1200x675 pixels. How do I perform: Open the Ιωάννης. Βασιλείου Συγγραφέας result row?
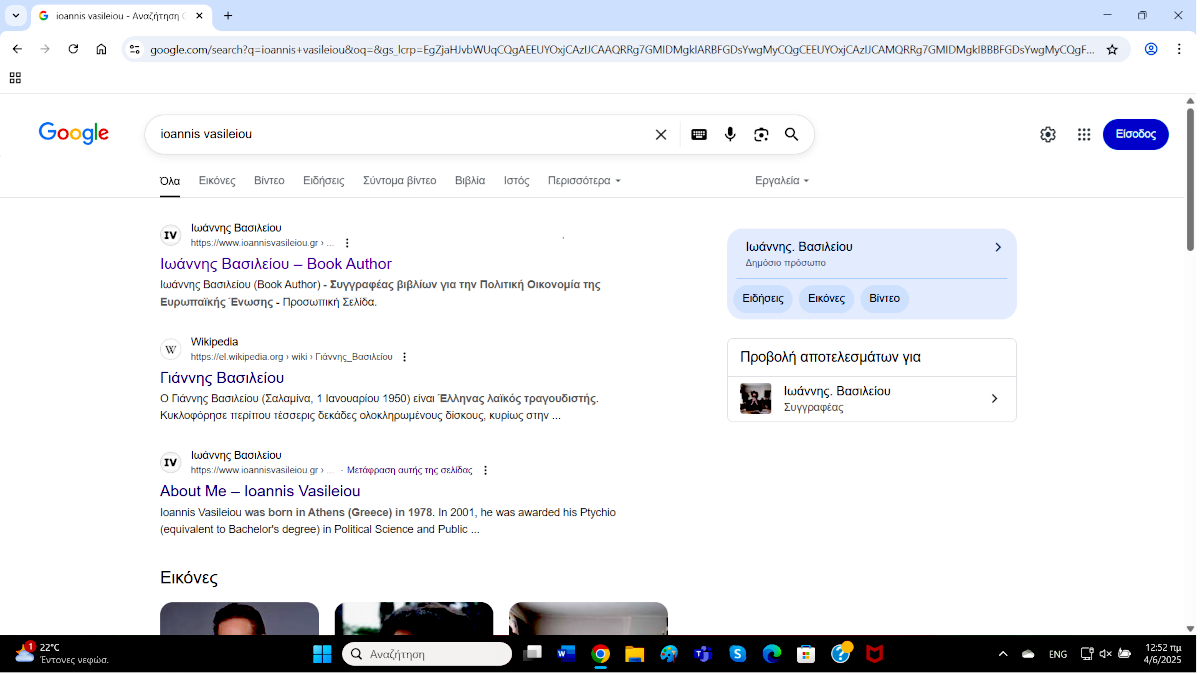872,399
